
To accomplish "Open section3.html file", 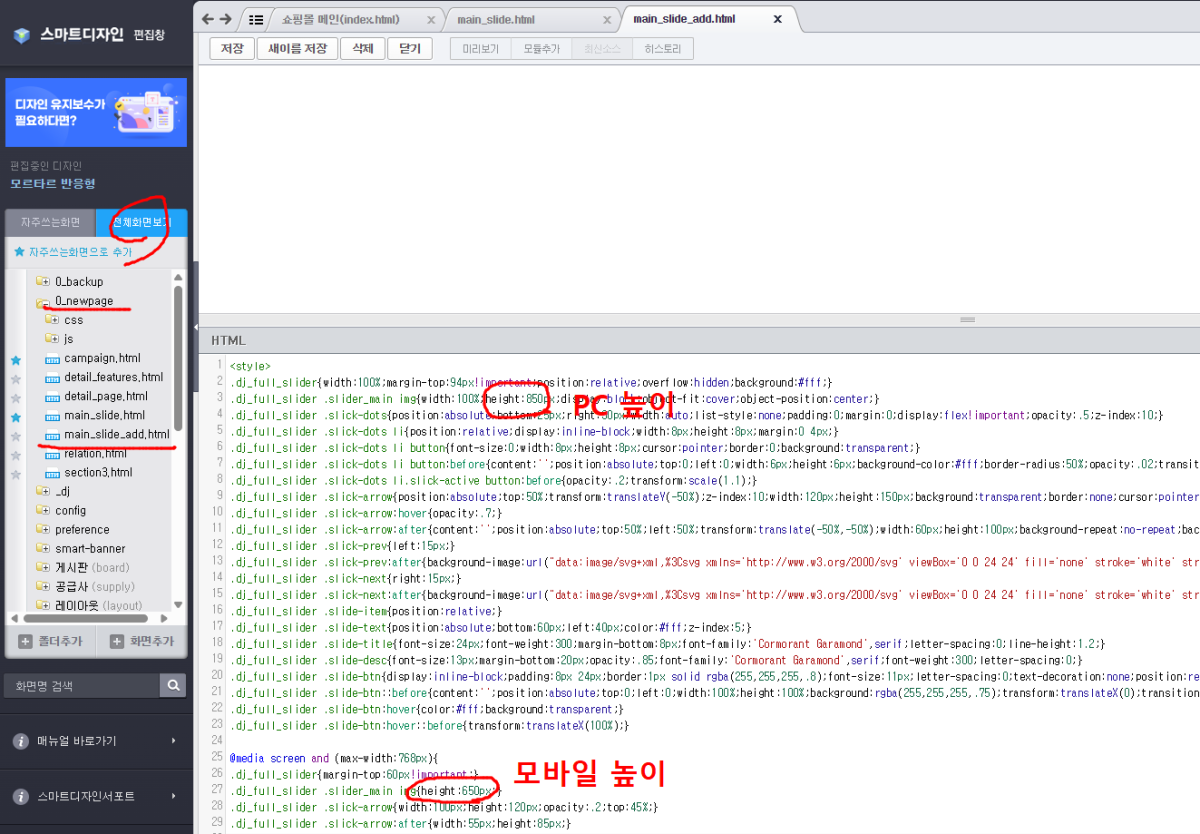I will click(x=98, y=472).
